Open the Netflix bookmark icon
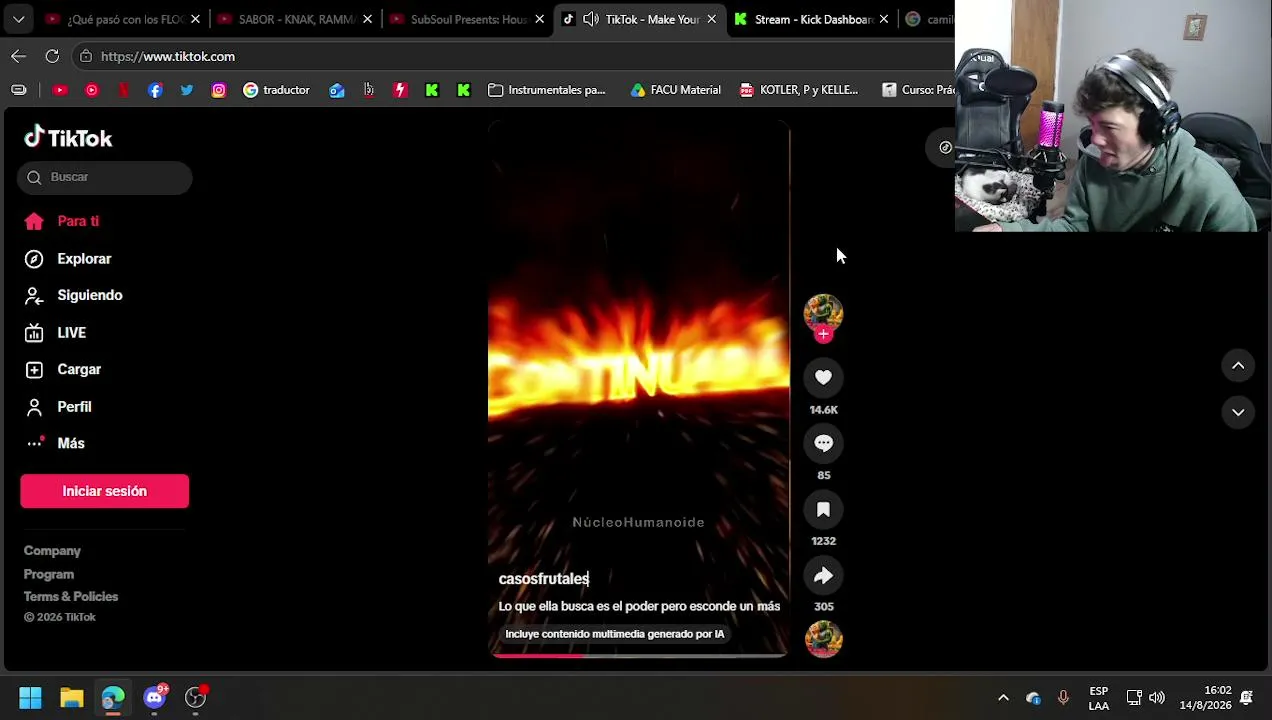 pos(123,90)
